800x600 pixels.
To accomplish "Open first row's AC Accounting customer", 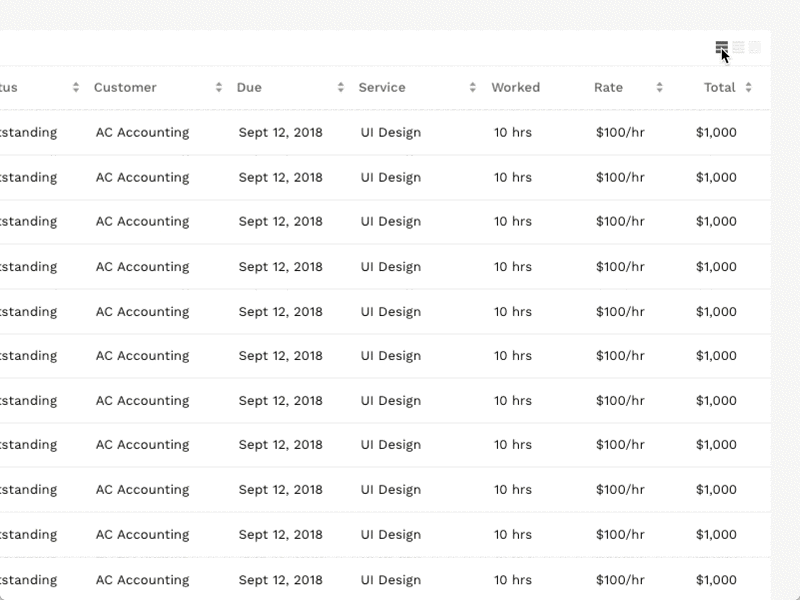I will coord(142,132).
